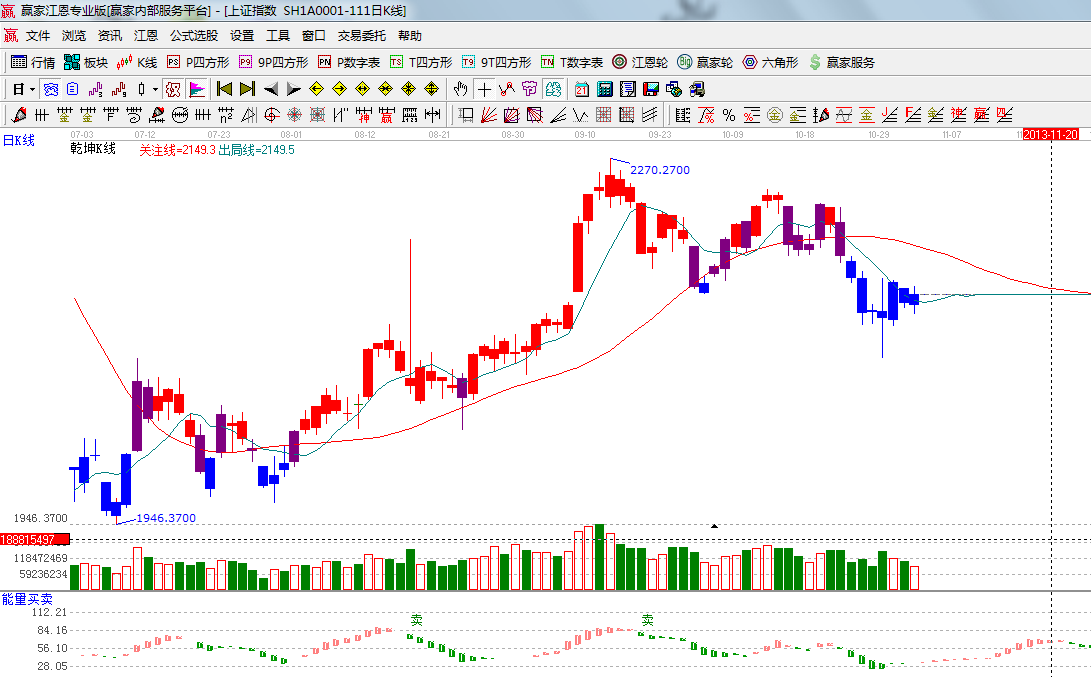Toggle the crosshair cursor tool

(x=484, y=89)
